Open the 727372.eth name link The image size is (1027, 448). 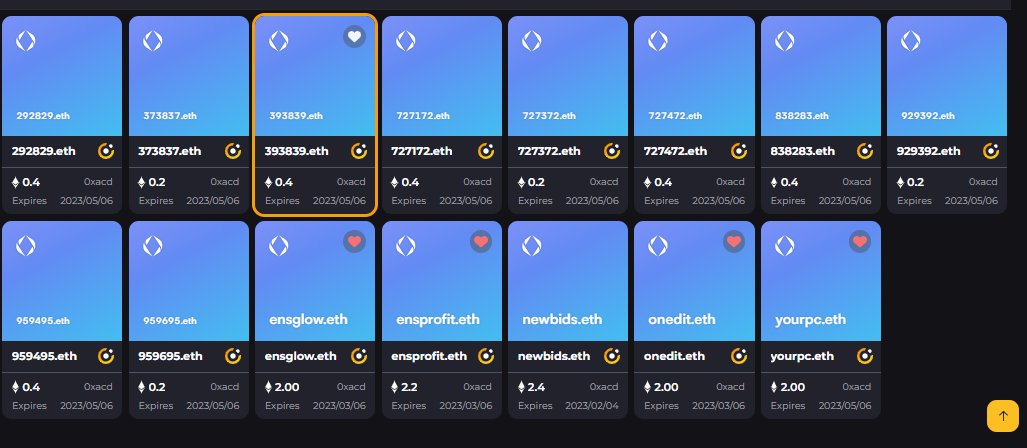coord(549,151)
